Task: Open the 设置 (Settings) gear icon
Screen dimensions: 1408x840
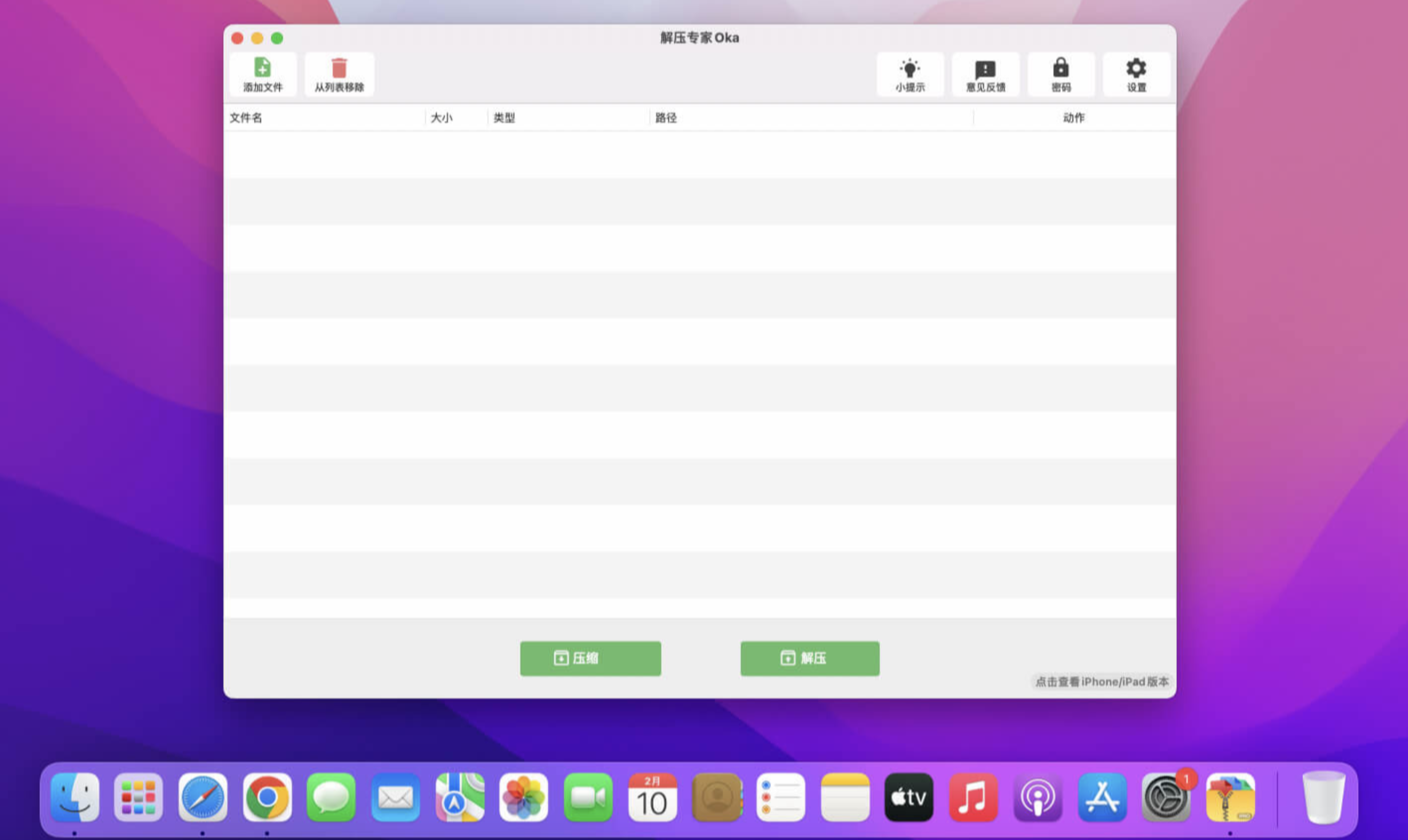Action: pyautogui.click(x=1136, y=73)
